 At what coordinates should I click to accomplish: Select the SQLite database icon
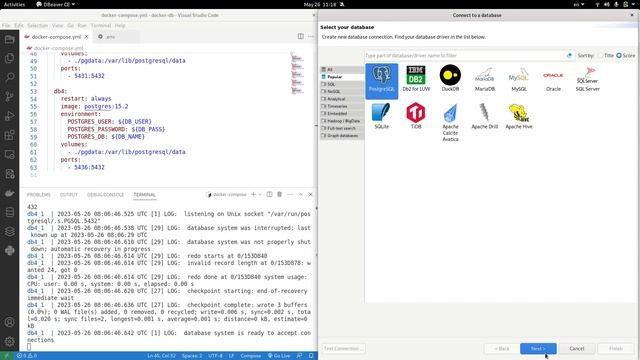(382, 116)
